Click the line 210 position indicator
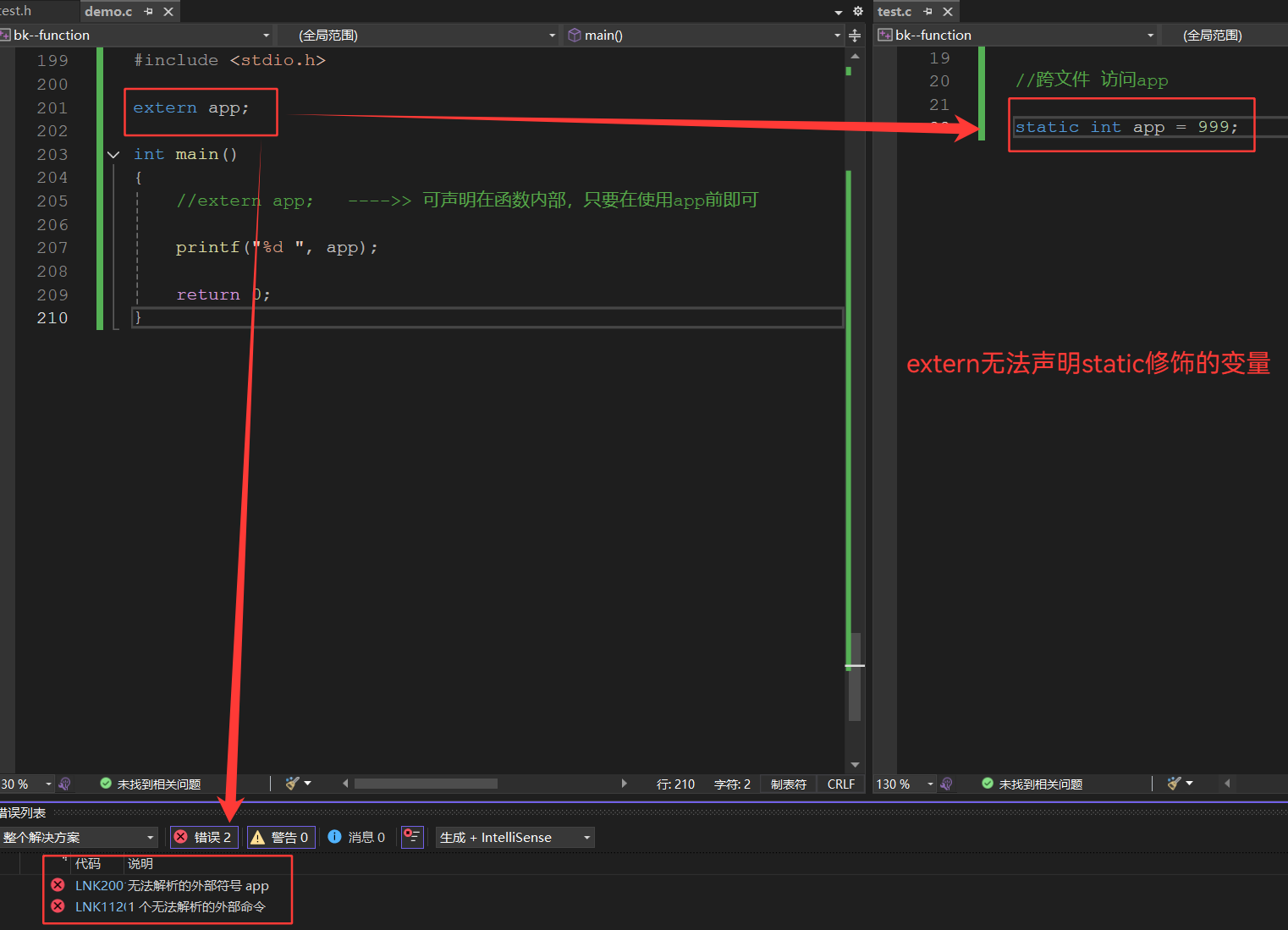1288x930 pixels. point(675,784)
